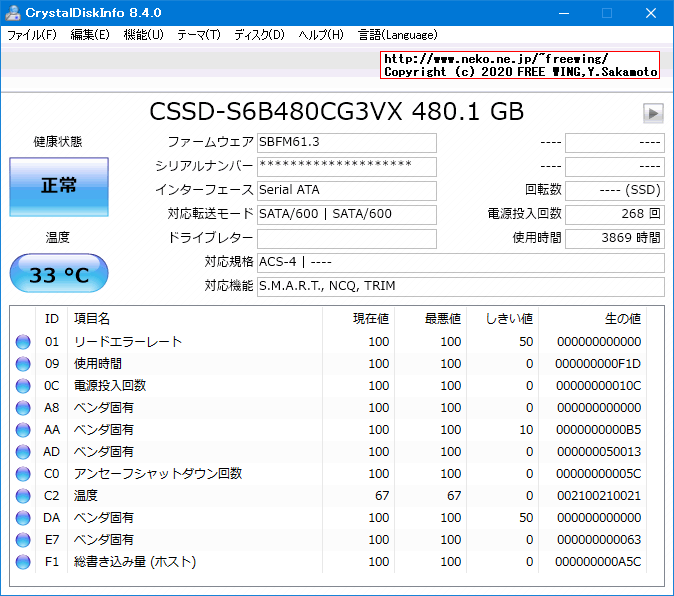Viewport: 674px width, 596px height.
Task: Click status orb for row ID F1
Action: (23, 562)
